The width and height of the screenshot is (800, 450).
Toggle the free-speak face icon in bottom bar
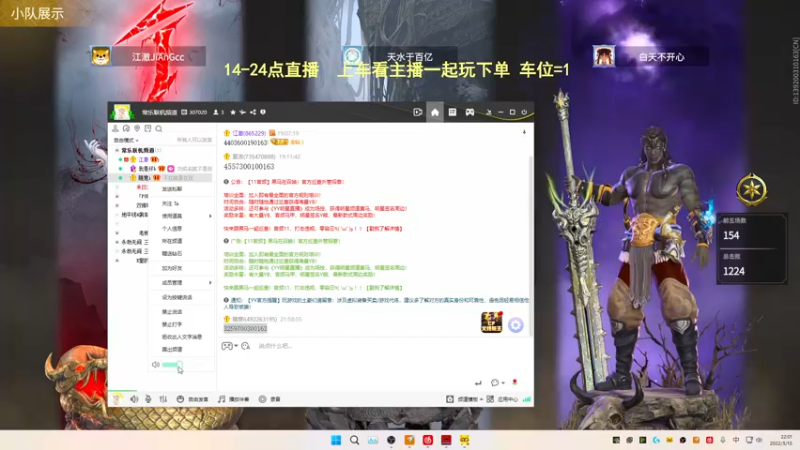click(x=180, y=399)
